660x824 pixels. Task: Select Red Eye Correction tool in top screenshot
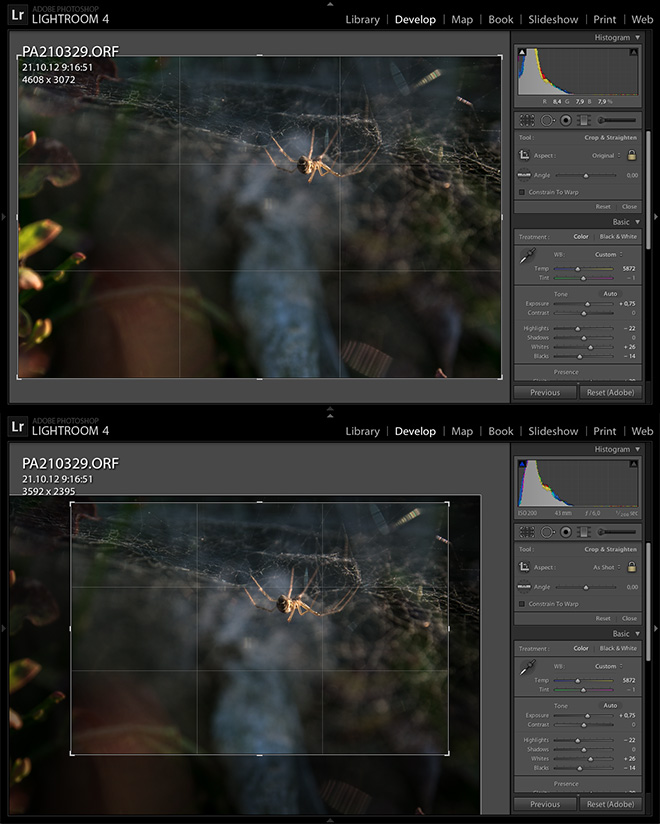[x=566, y=120]
